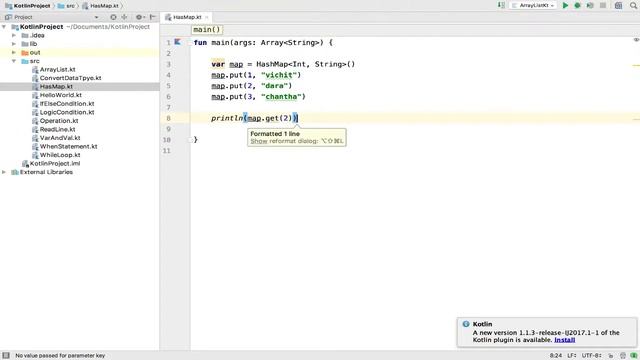Click the gray Stop button
This screenshot has width=640, height=360.
[x=603, y=6]
